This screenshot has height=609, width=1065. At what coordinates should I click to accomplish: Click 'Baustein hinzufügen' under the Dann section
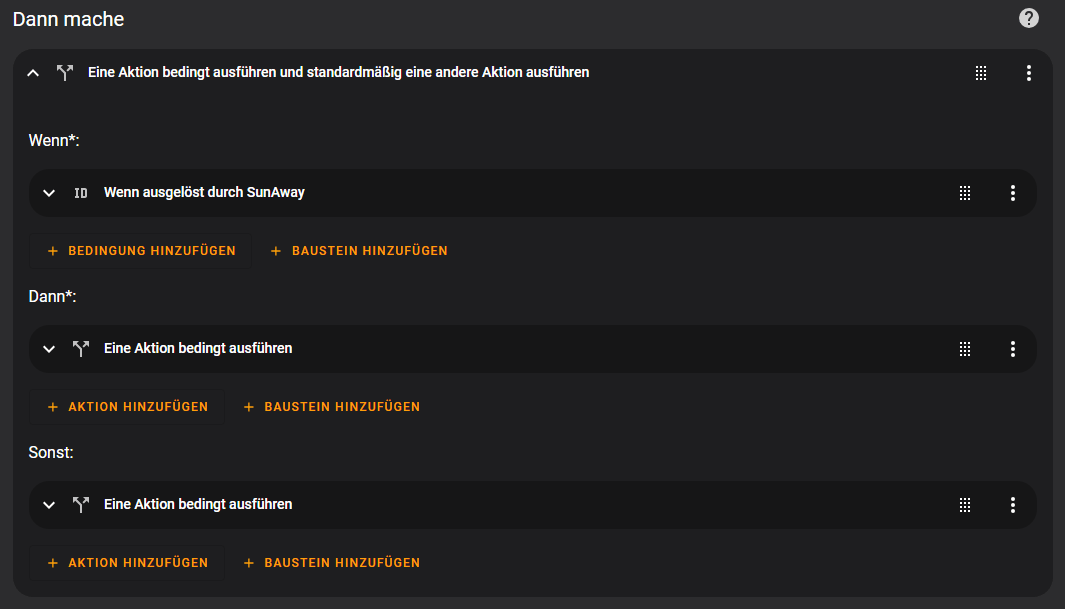[331, 407]
